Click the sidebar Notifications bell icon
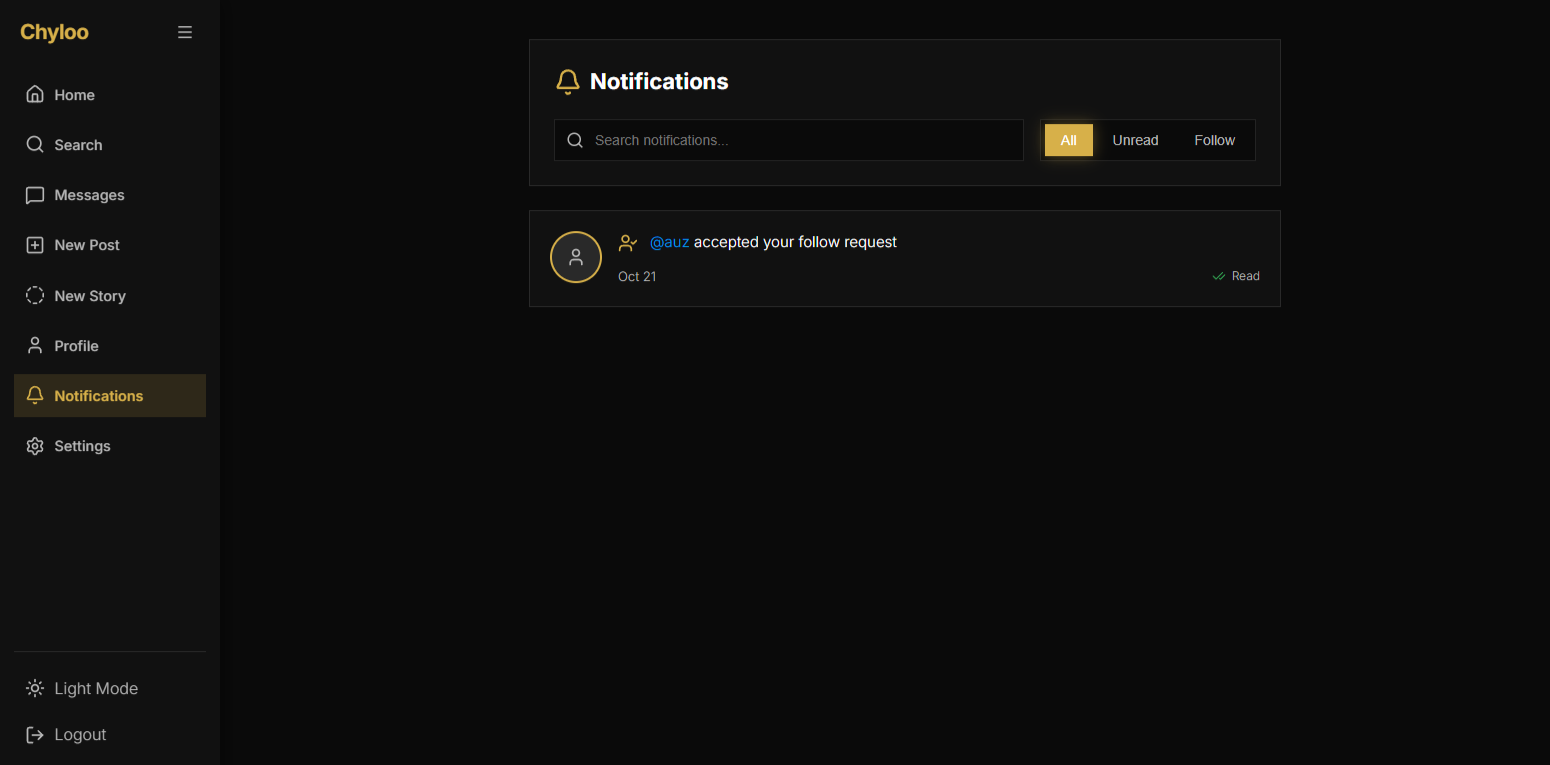This screenshot has height=765, width=1550. (x=35, y=396)
